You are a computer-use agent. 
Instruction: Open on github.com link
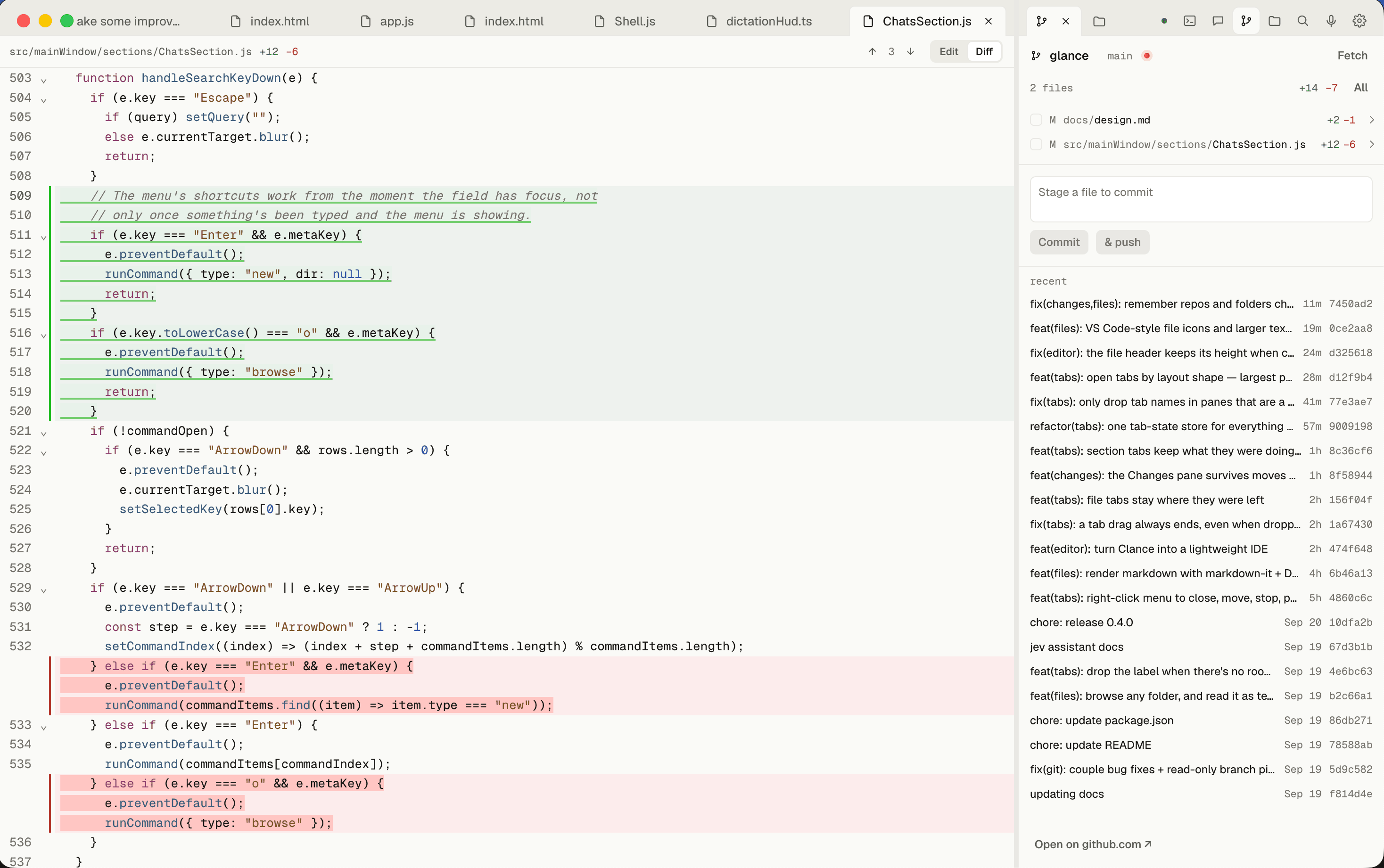tap(1092, 844)
